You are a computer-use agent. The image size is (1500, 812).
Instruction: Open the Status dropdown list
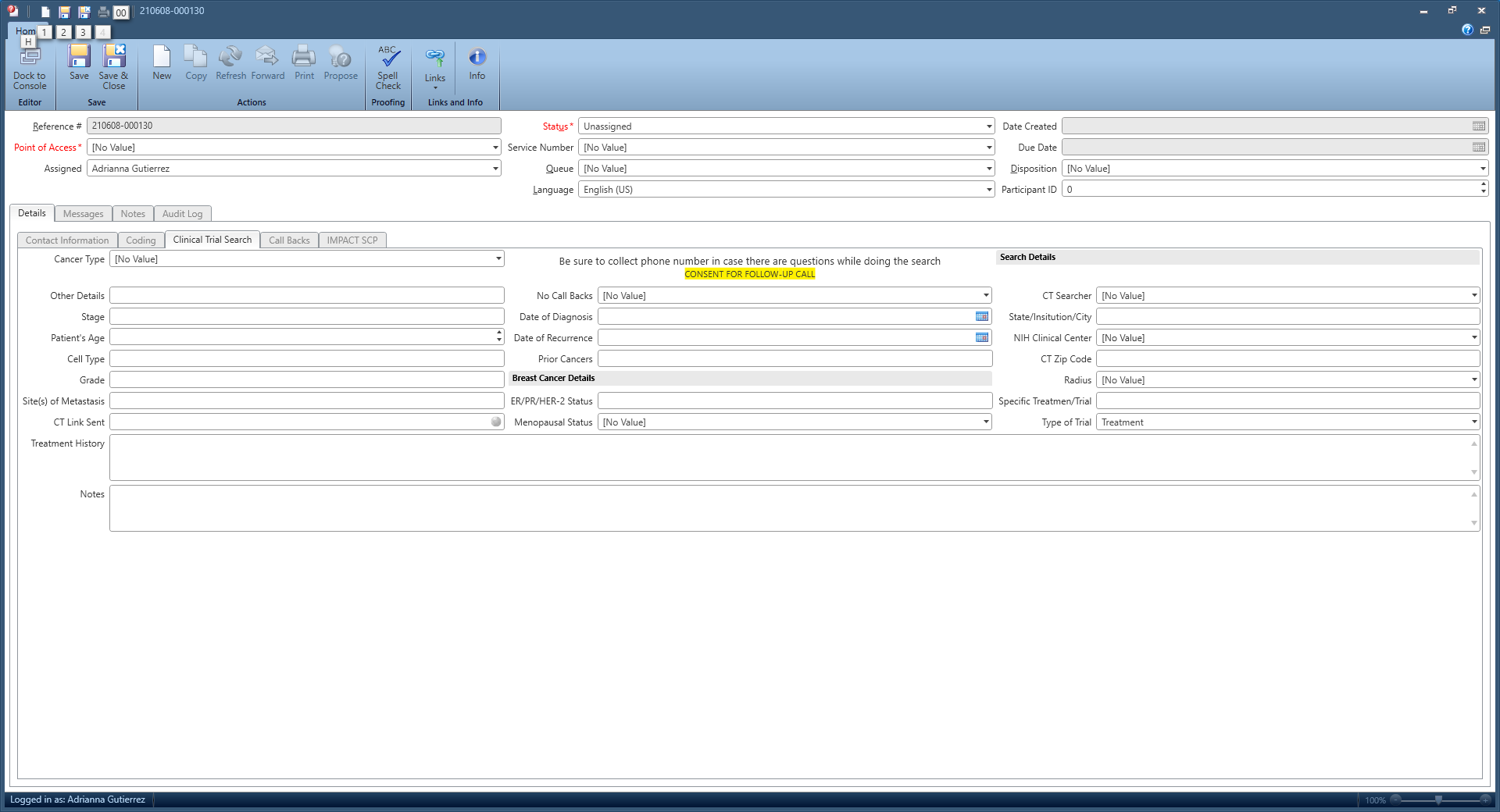click(989, 126)
